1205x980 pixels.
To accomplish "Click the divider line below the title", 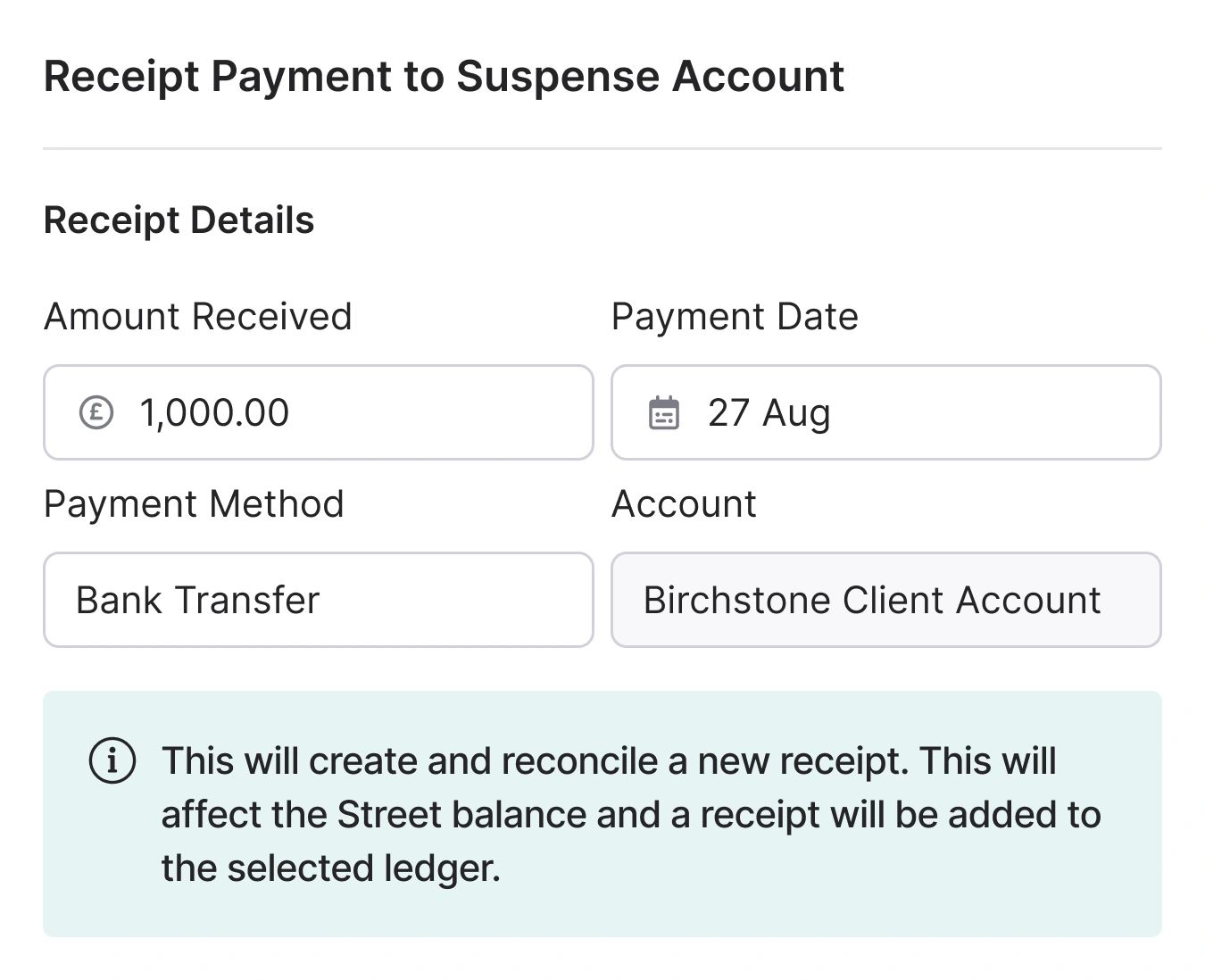I will [602, 148].
